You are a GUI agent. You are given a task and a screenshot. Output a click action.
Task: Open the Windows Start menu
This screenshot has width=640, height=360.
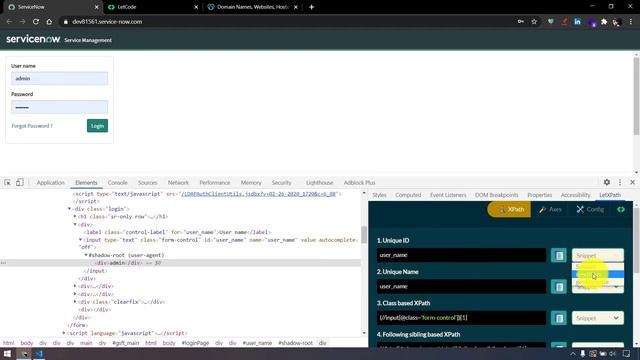tap(7, 354)
